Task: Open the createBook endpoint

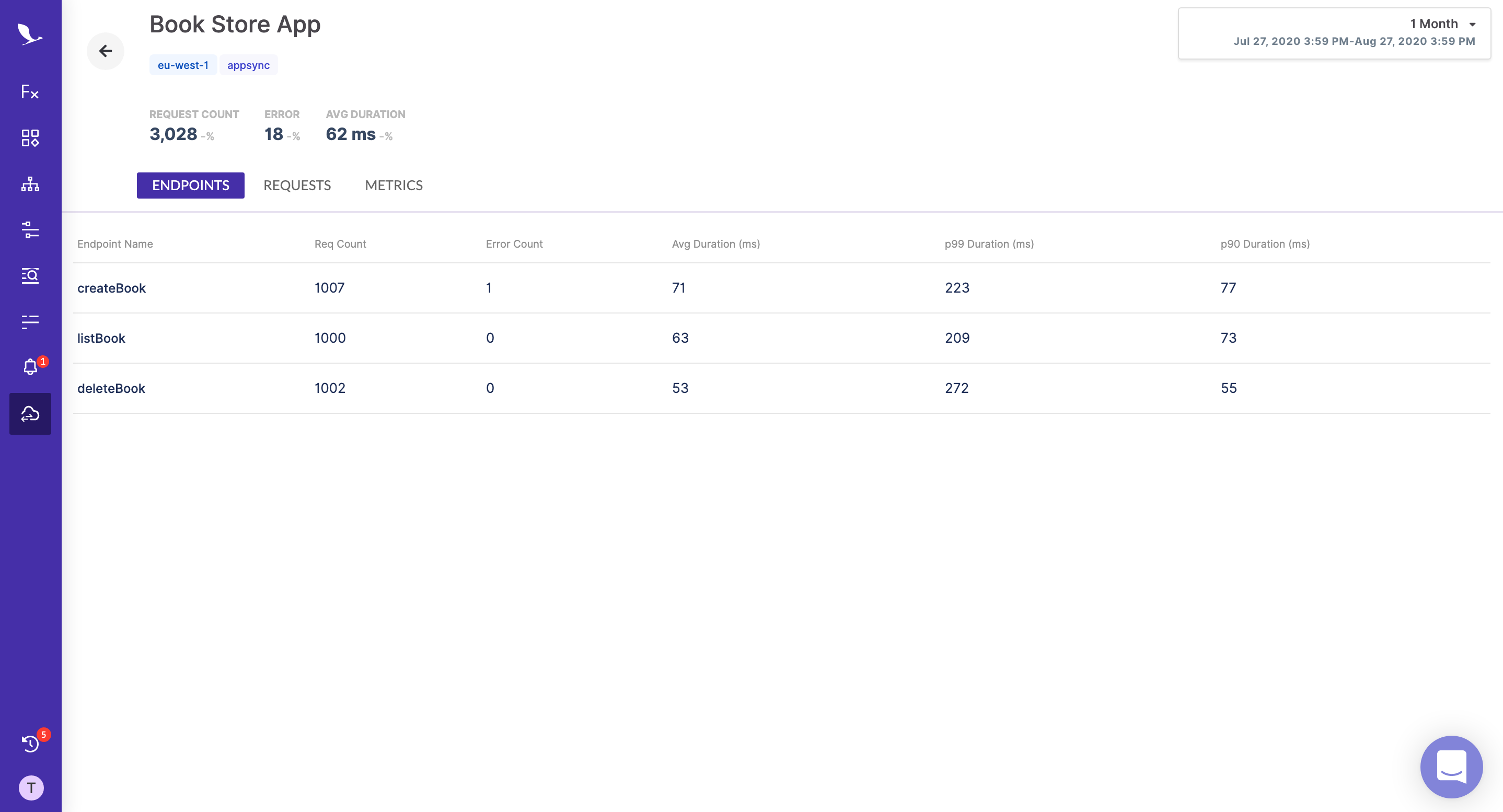Action: click(x=111, y=288)
